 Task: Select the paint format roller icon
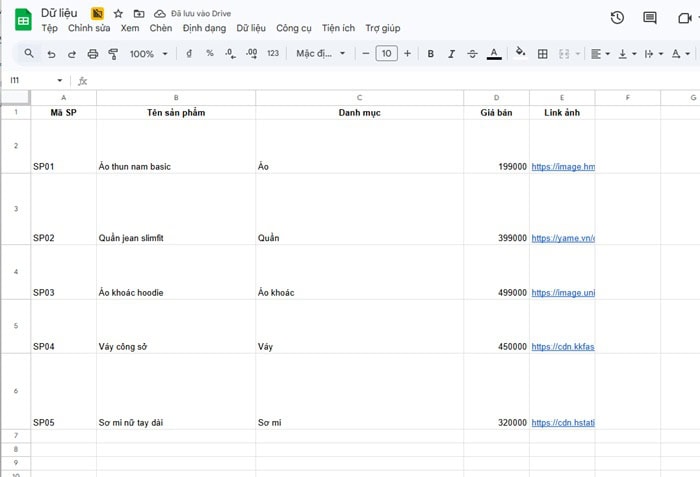pyautogui.click(x=112, y=54)
